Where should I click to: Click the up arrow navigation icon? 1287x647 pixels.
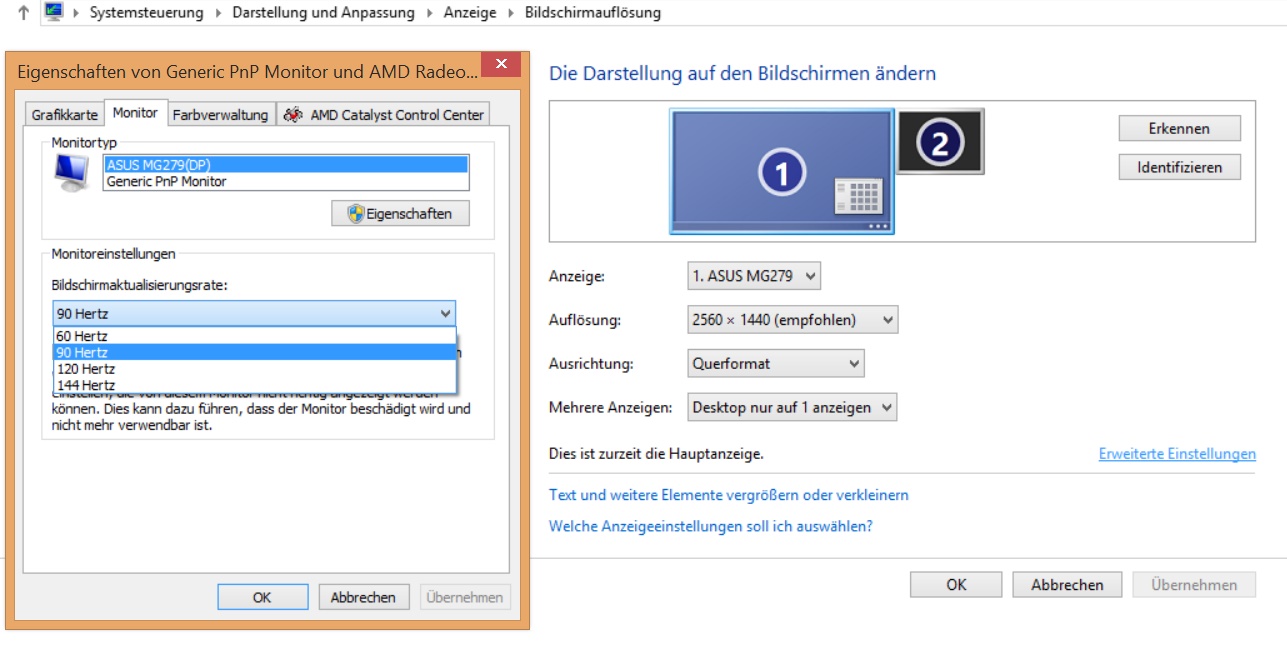tap(23, 13)
